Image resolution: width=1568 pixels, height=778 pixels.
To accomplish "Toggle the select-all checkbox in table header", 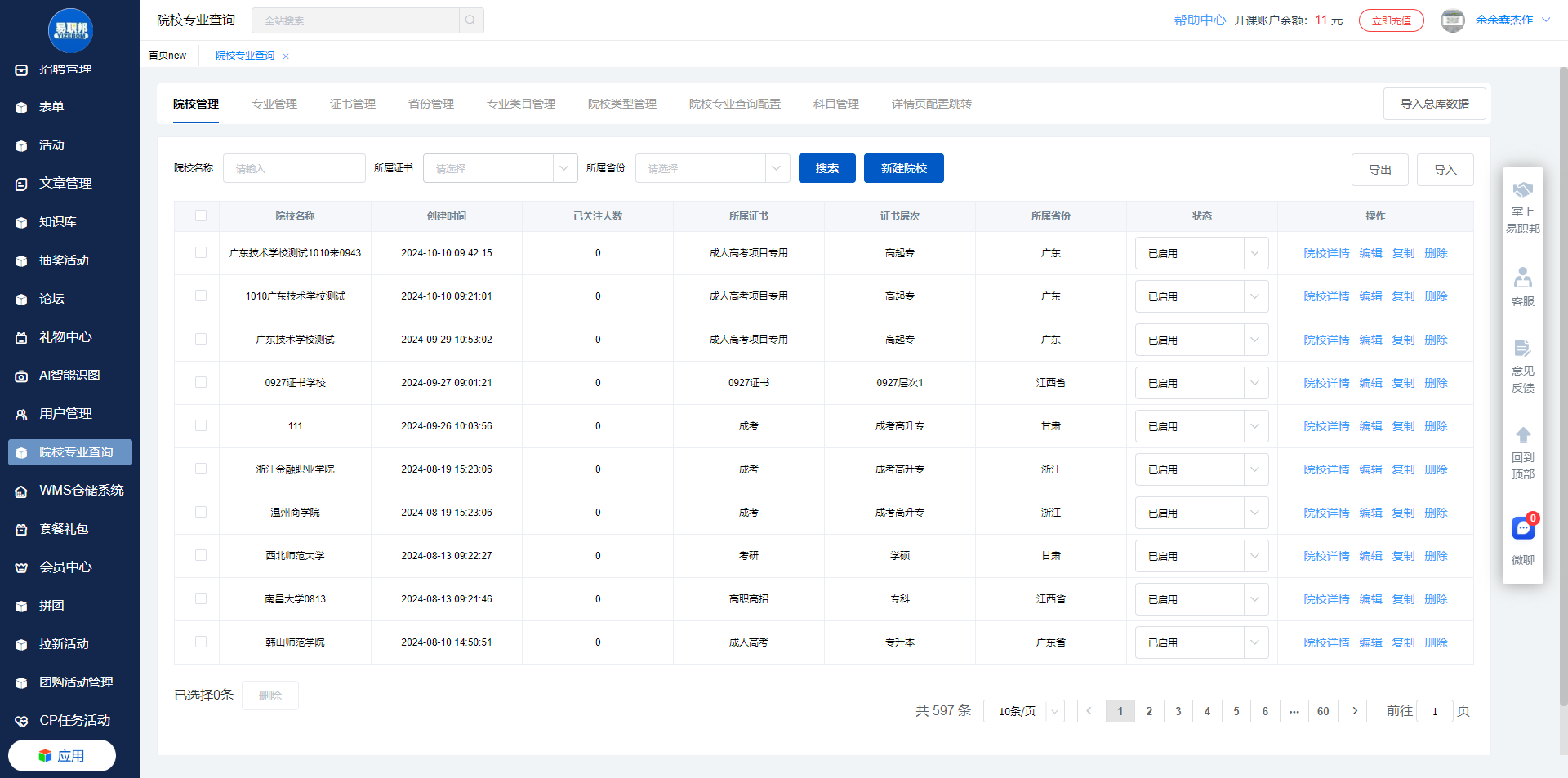I will click(x=201, y=216).
